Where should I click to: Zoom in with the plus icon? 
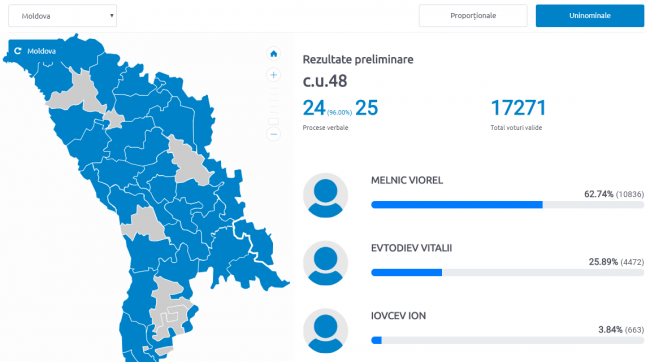274,75
